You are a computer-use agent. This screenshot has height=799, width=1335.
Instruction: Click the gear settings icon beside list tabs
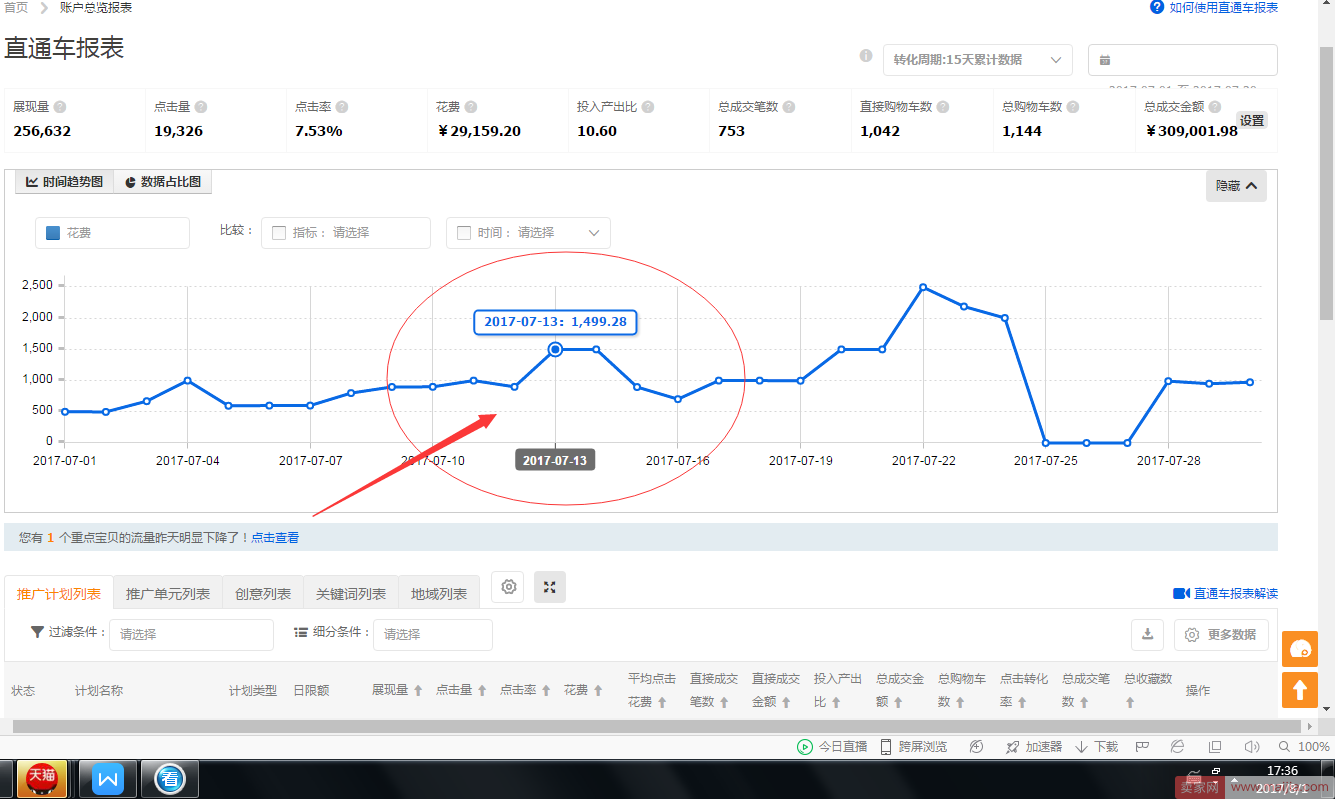coord(508,587)
